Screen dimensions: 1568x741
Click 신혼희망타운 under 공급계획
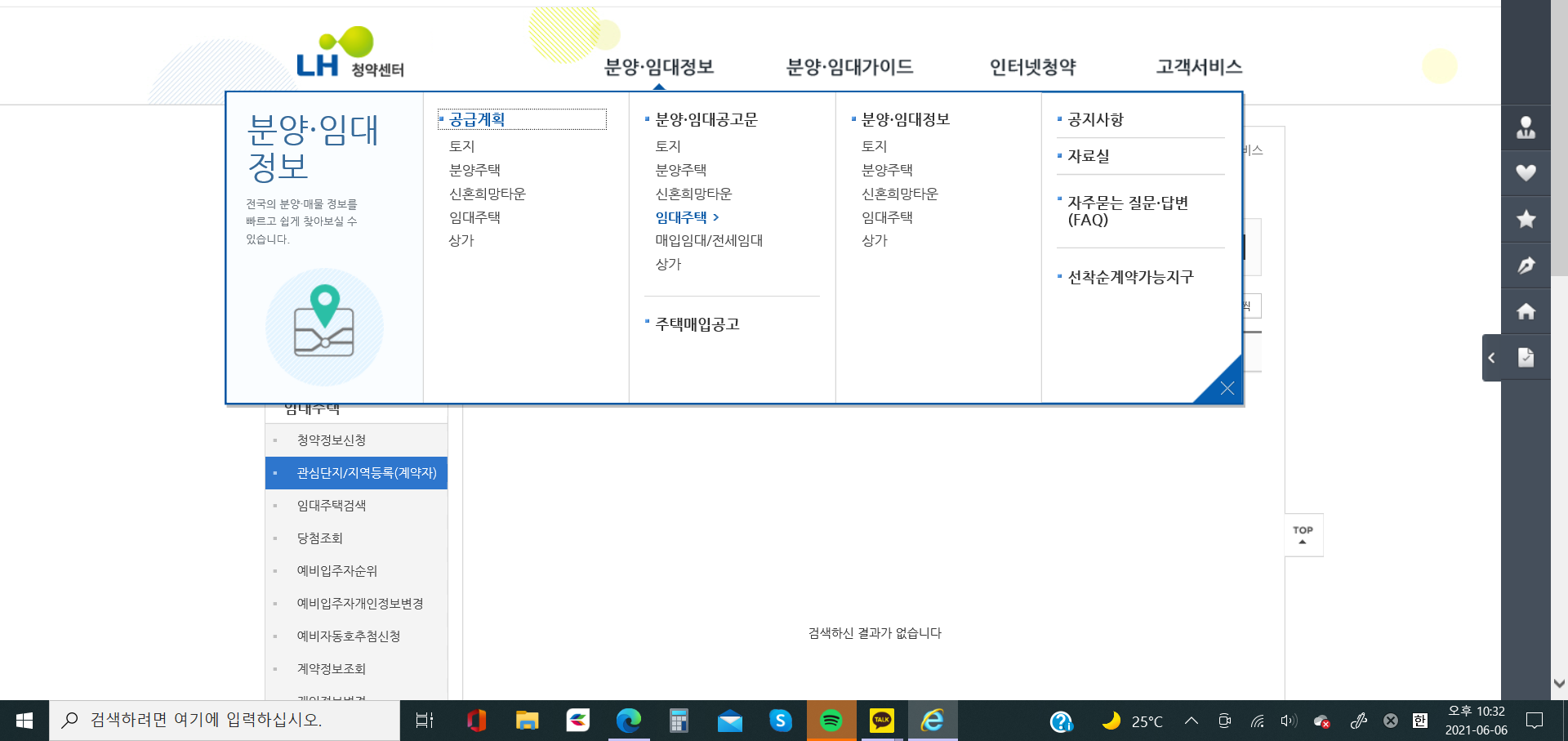(488, 194)
